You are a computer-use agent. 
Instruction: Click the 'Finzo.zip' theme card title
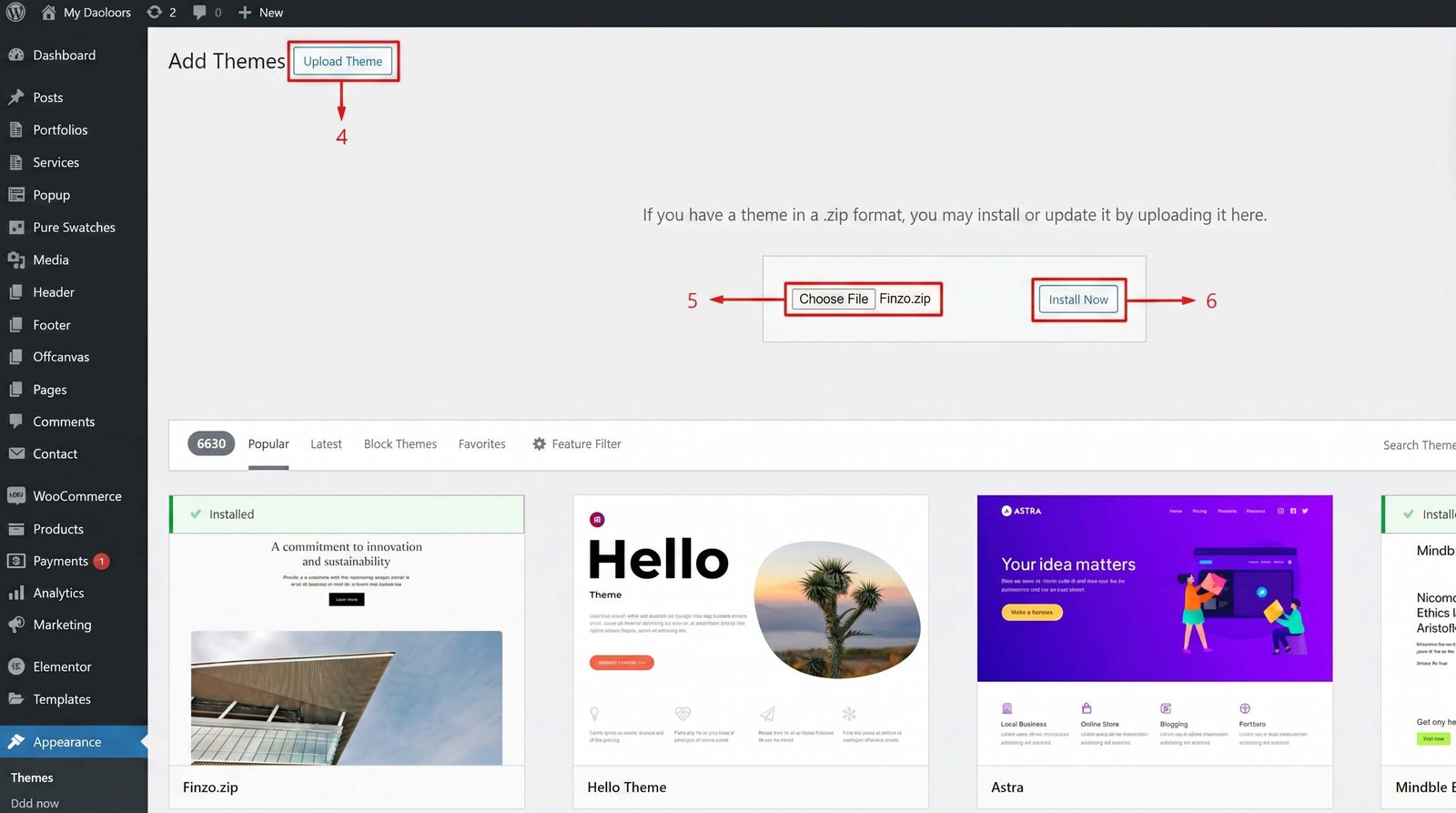click(x=210, y=788)
